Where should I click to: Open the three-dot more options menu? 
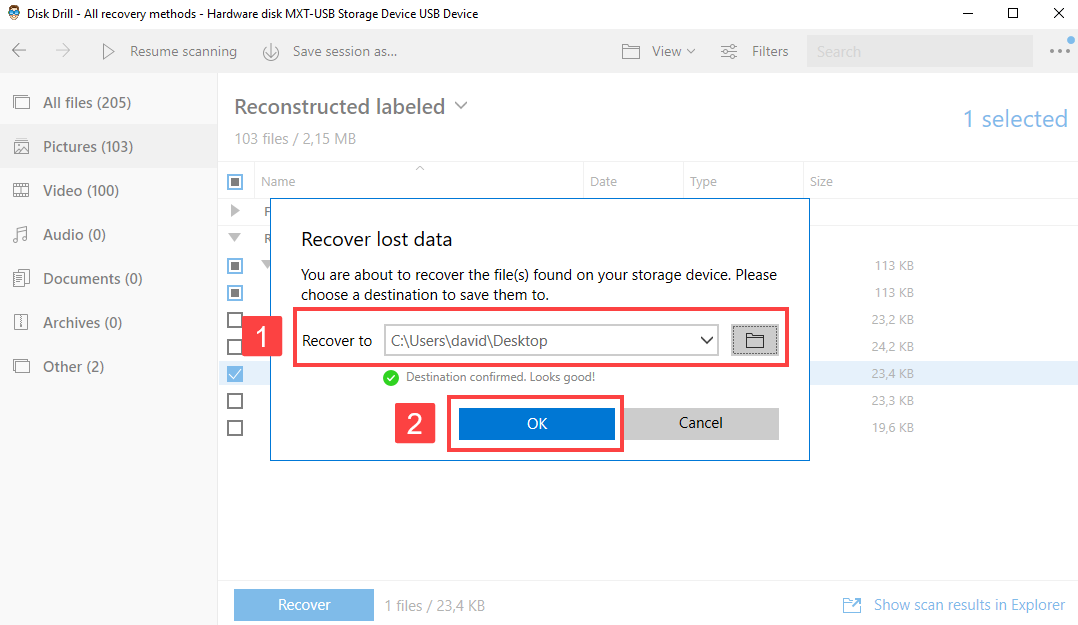pyautogui.click(x=1060, y=51)
